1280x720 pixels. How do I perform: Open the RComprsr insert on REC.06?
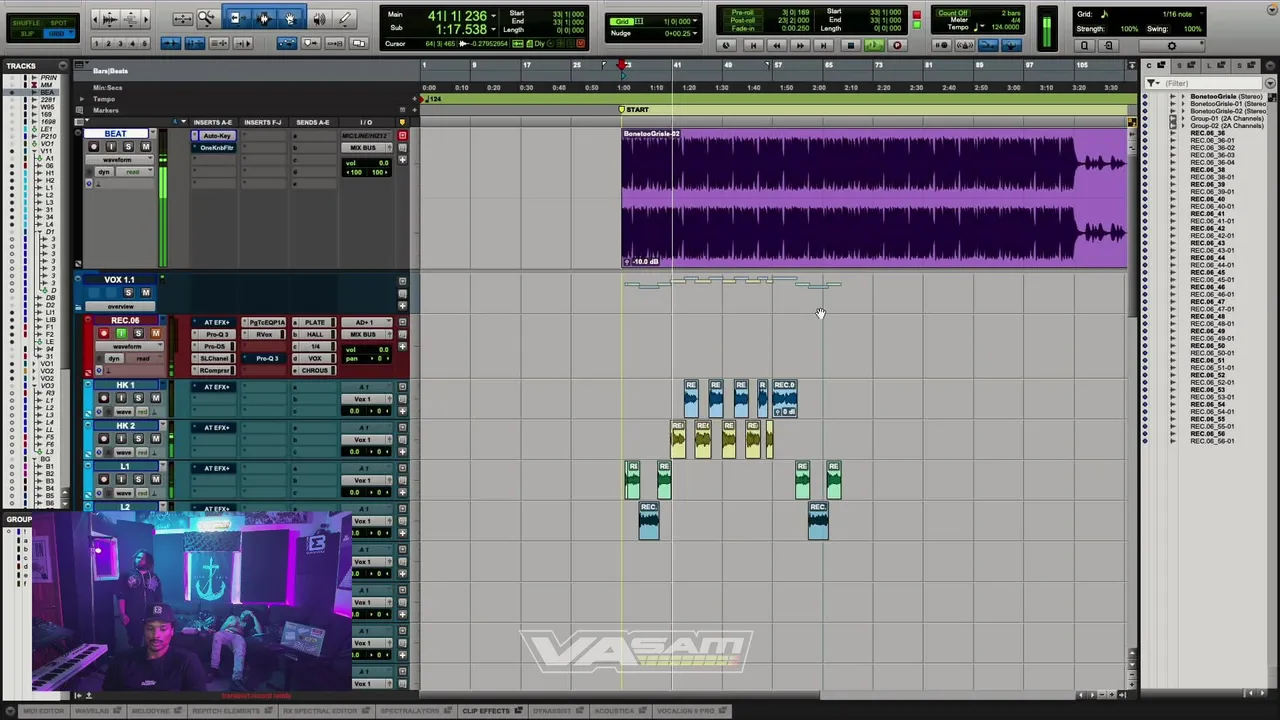point(216,371)
